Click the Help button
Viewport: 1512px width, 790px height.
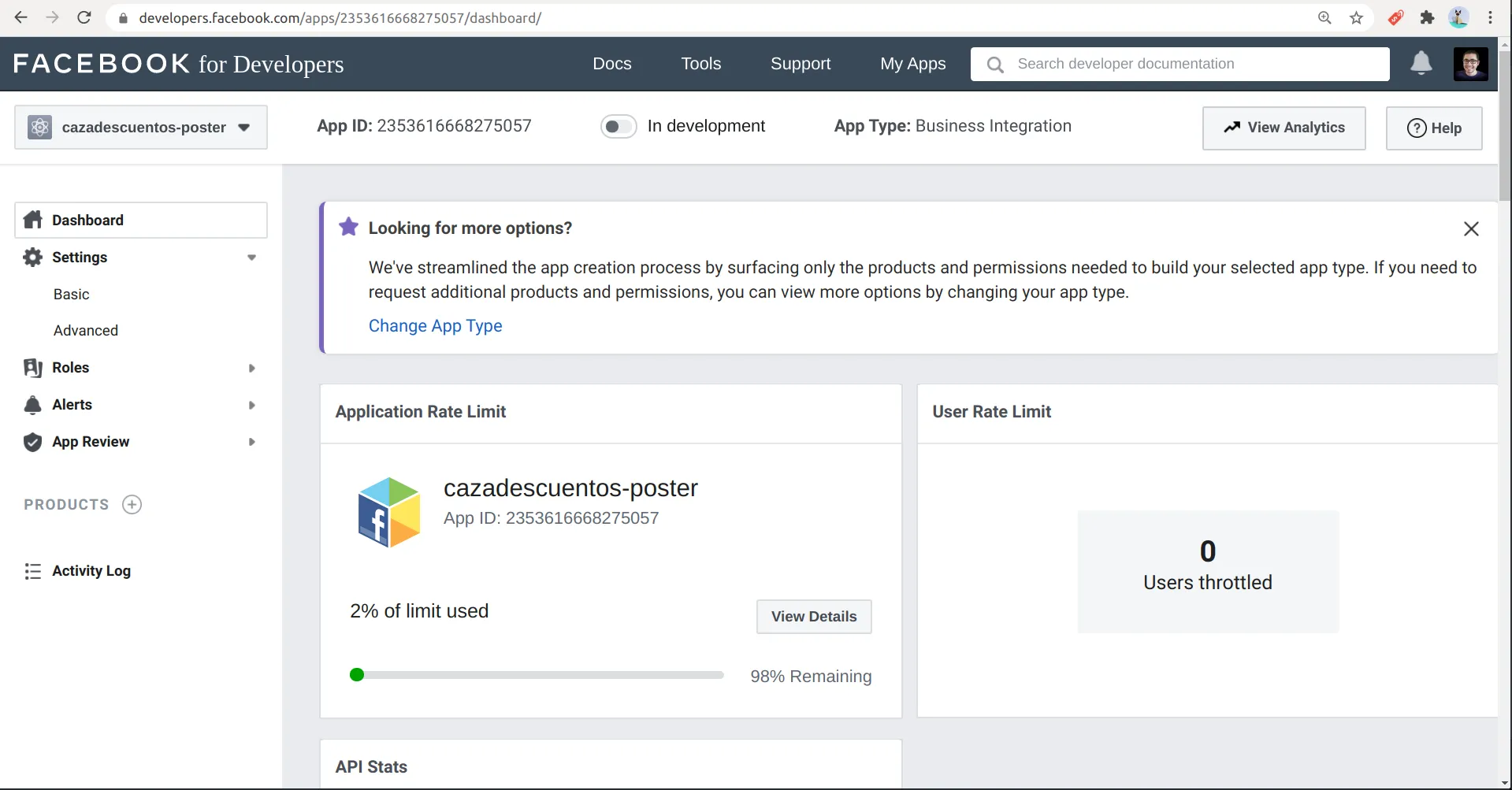(1434, 128)
